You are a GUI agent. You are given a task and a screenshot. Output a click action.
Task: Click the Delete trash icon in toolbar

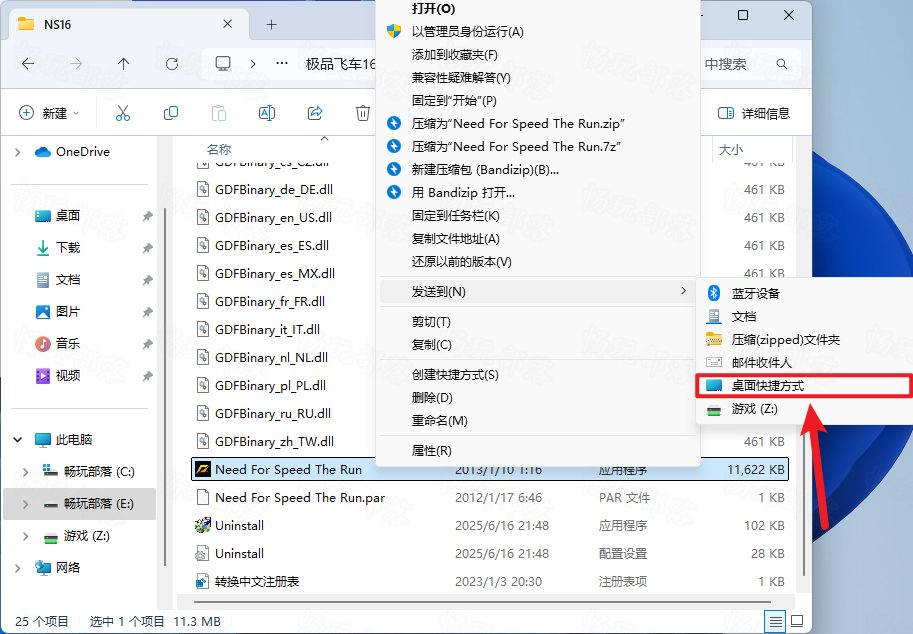click(x=363, y=113)
